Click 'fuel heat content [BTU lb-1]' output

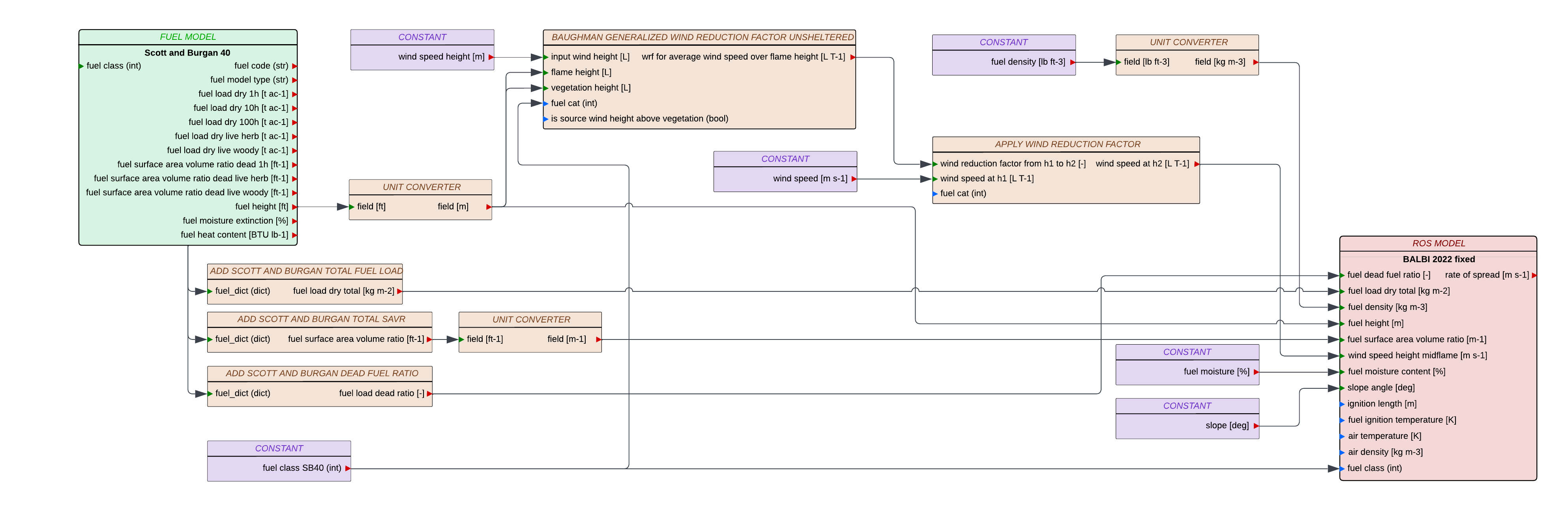(234, 235)
